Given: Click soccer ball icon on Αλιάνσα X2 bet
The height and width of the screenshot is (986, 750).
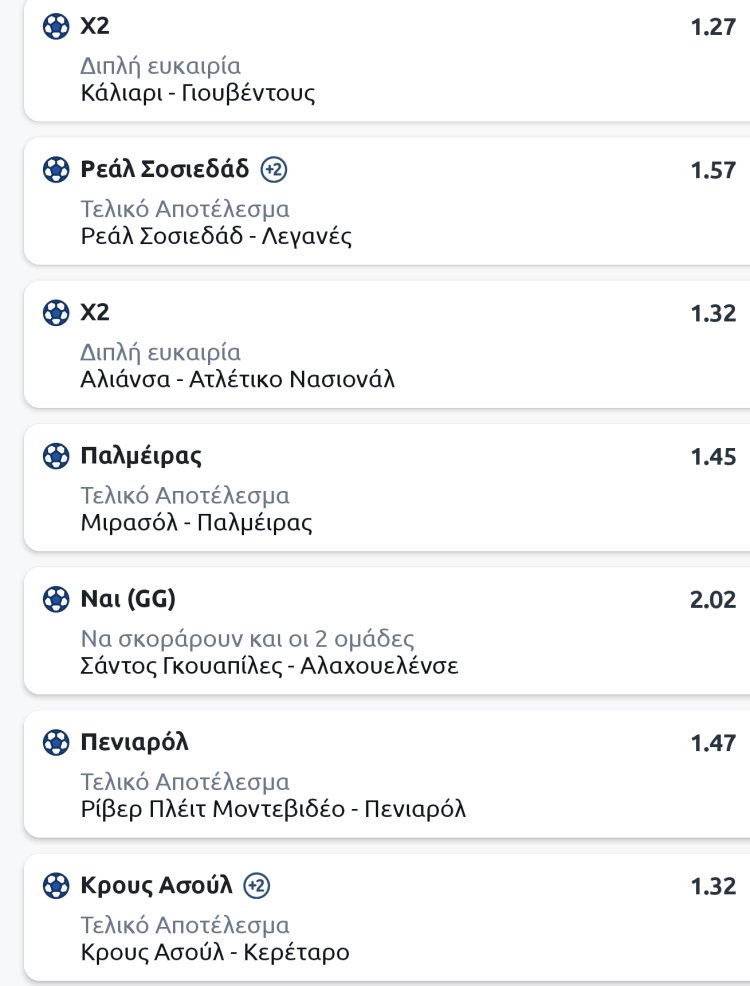Looking at the screenshot, I should point(56,313).
